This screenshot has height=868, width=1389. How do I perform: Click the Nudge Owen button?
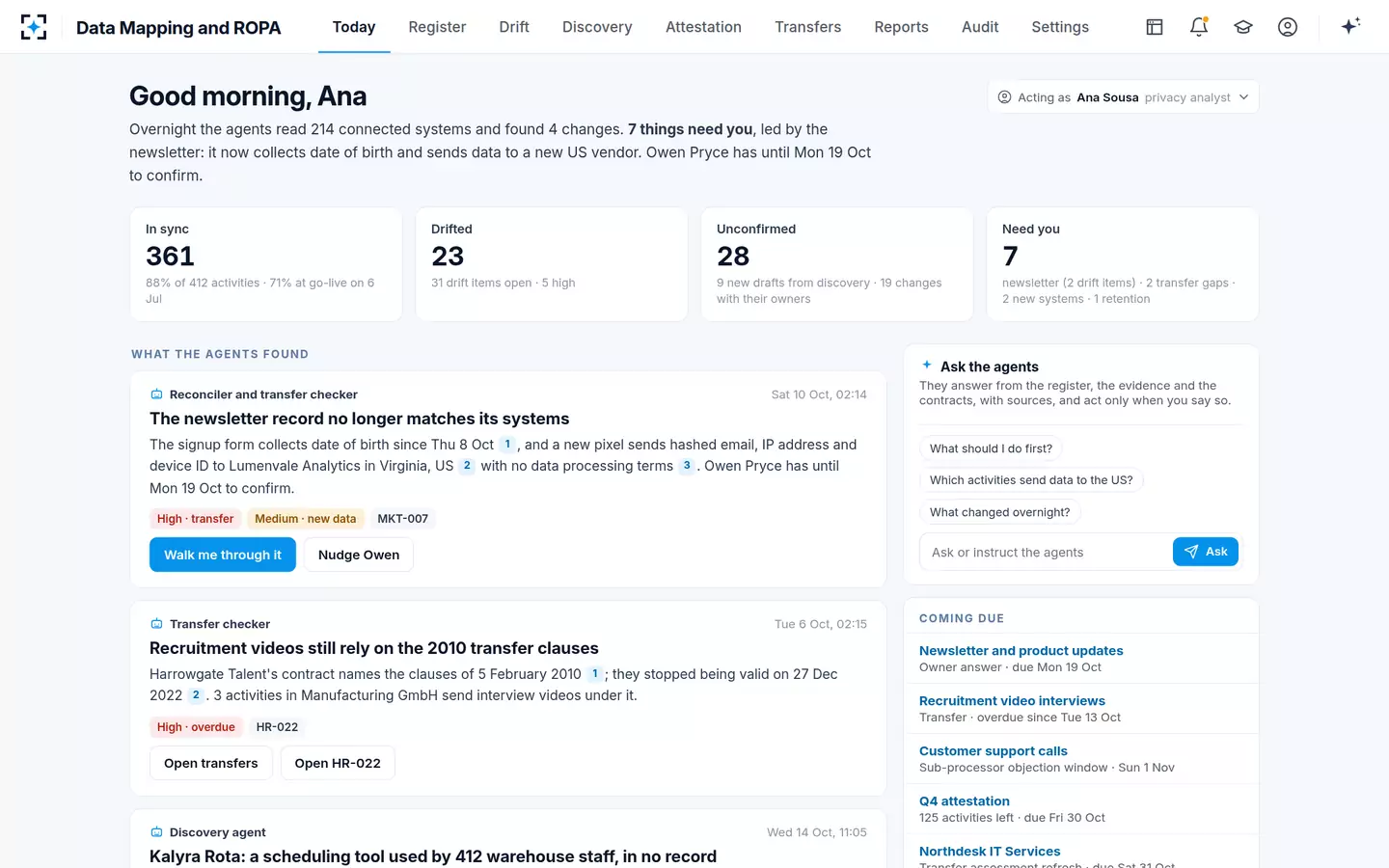(x=359, y=555)
